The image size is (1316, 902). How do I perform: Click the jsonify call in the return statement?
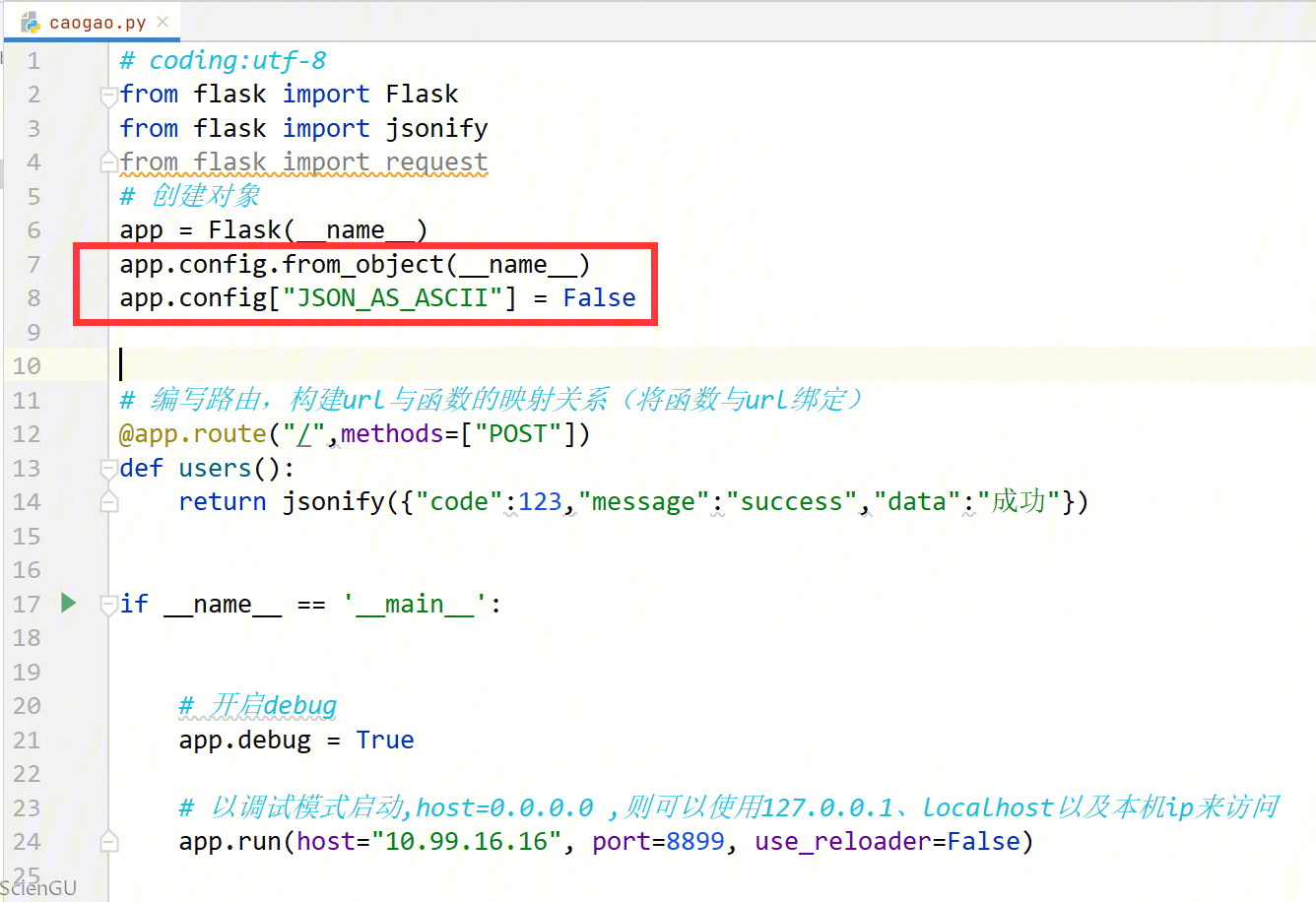point(333,502)
